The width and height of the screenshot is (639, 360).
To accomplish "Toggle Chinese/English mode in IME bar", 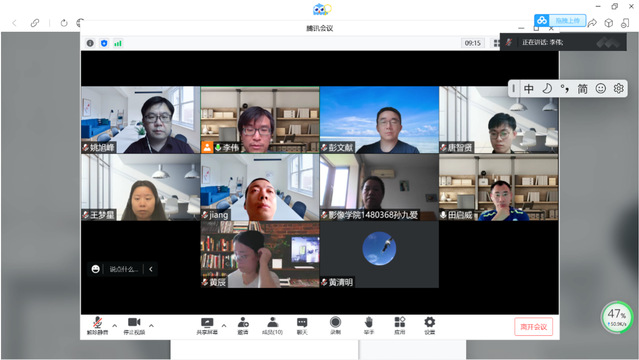I will click(529, 88).
